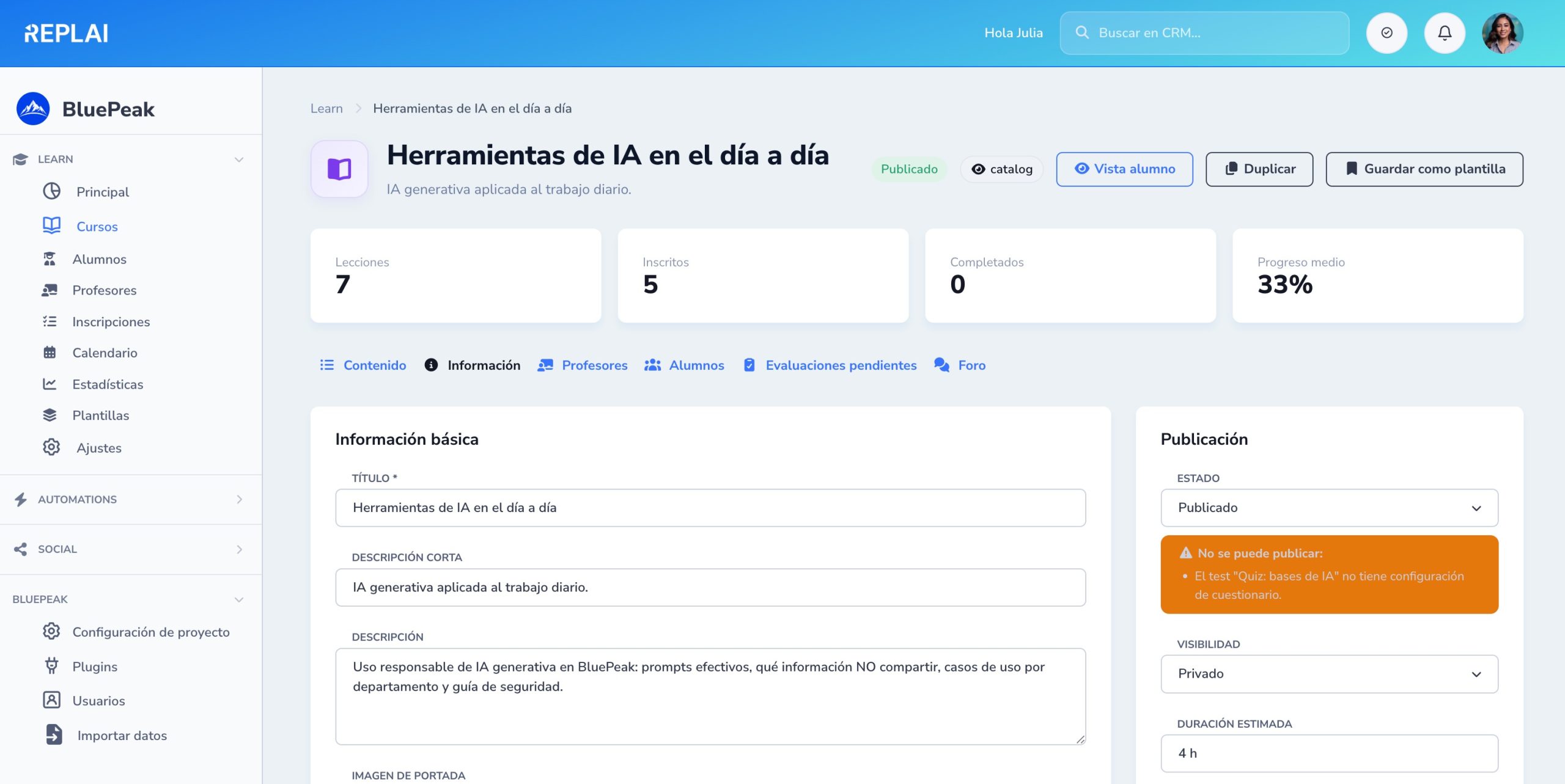Open the Estado dropdown showing Publicado
The width and height of the screenshot is (1565, 784).
pos(1329,508)
